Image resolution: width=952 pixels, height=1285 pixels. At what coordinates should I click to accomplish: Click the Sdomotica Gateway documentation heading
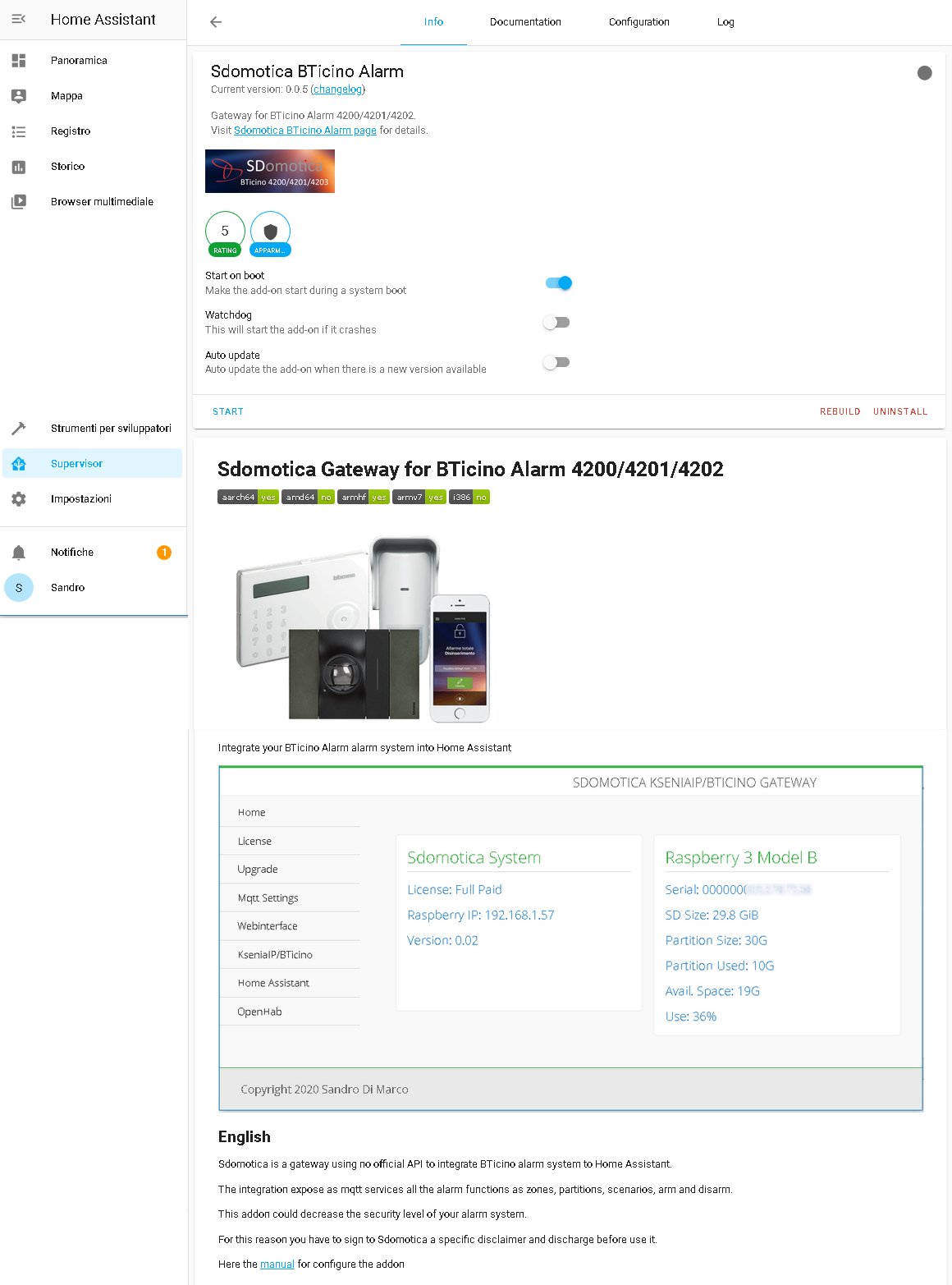click(470, 470)
